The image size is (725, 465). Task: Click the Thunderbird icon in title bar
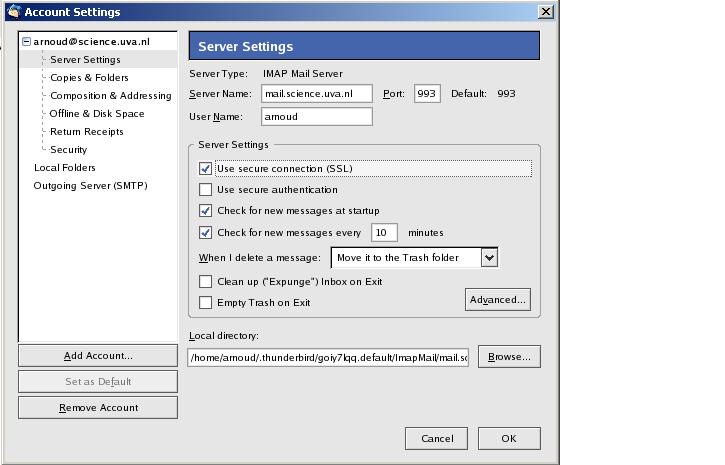pyautogui.click(x=13, y=12)
